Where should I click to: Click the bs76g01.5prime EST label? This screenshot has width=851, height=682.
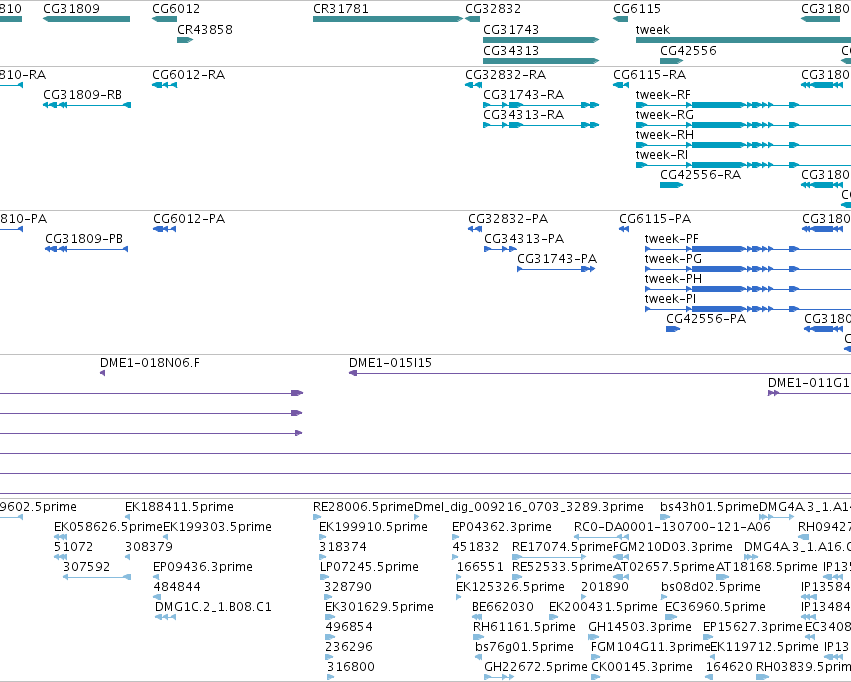tap(524, 647)
